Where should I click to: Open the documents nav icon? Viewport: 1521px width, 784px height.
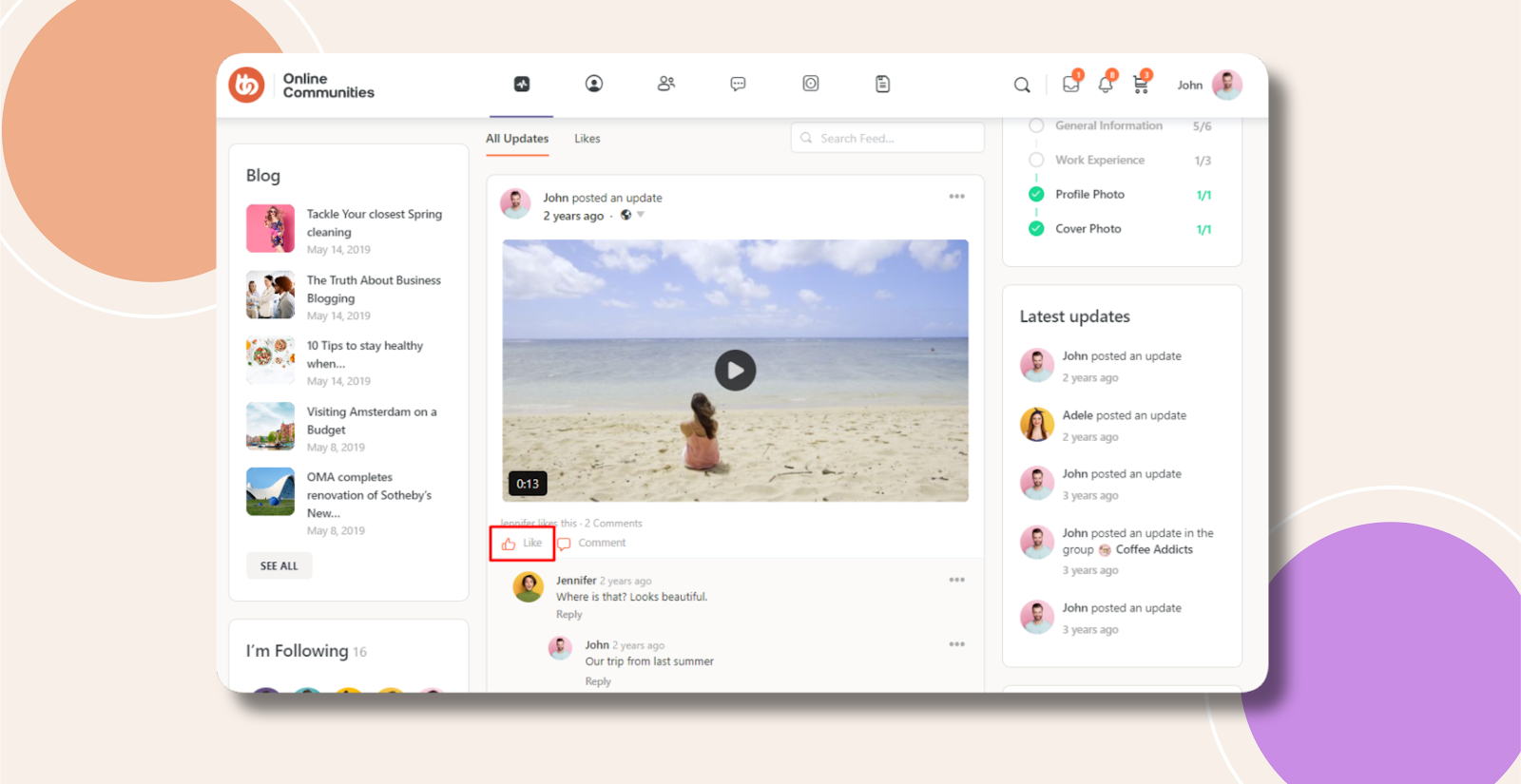coord(883,84)
